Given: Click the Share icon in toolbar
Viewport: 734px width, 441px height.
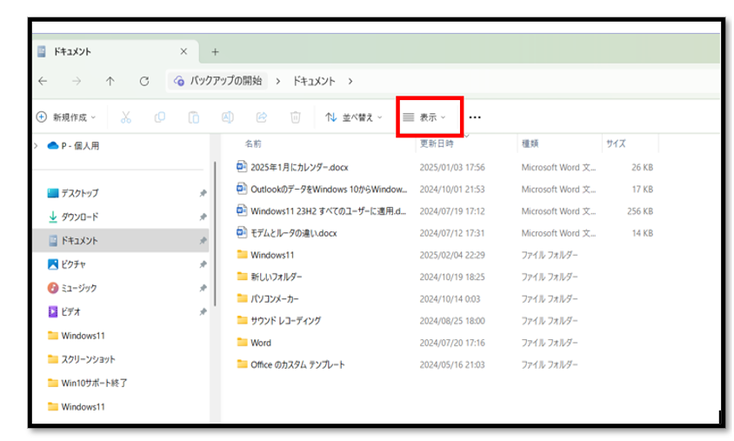Looking at the screenshot, I should (261, 117).
